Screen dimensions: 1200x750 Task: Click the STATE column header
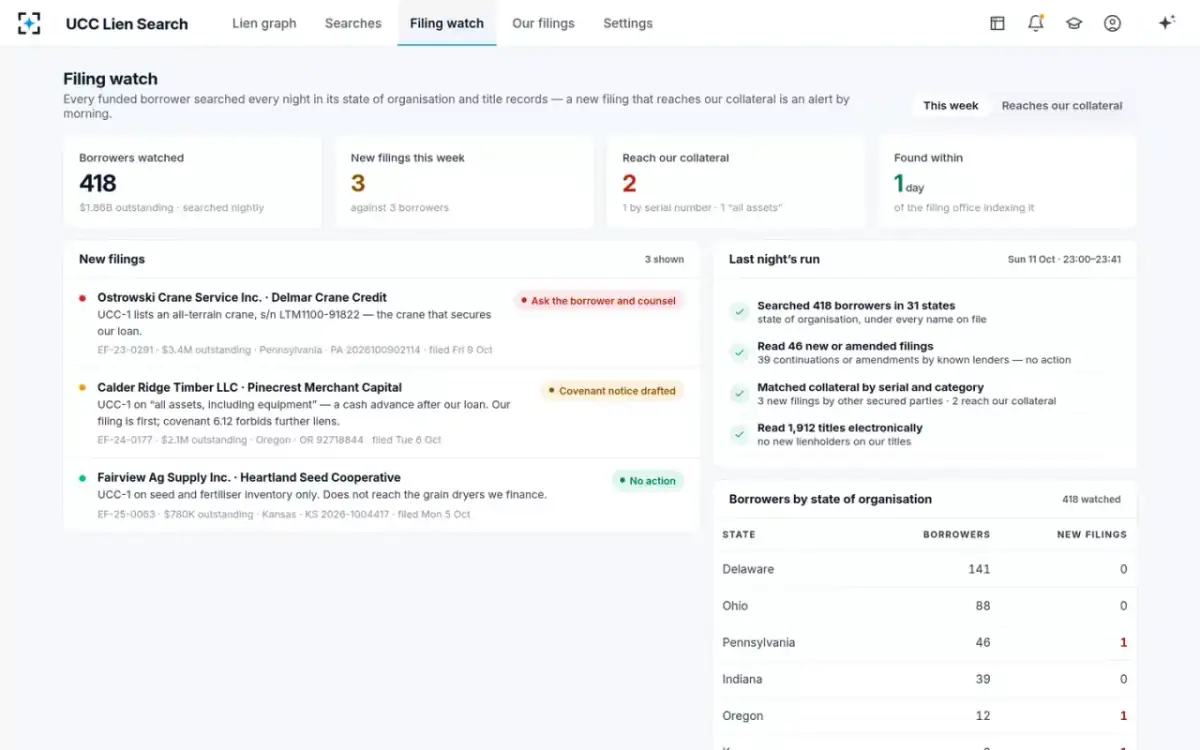[x=739, y=535]
